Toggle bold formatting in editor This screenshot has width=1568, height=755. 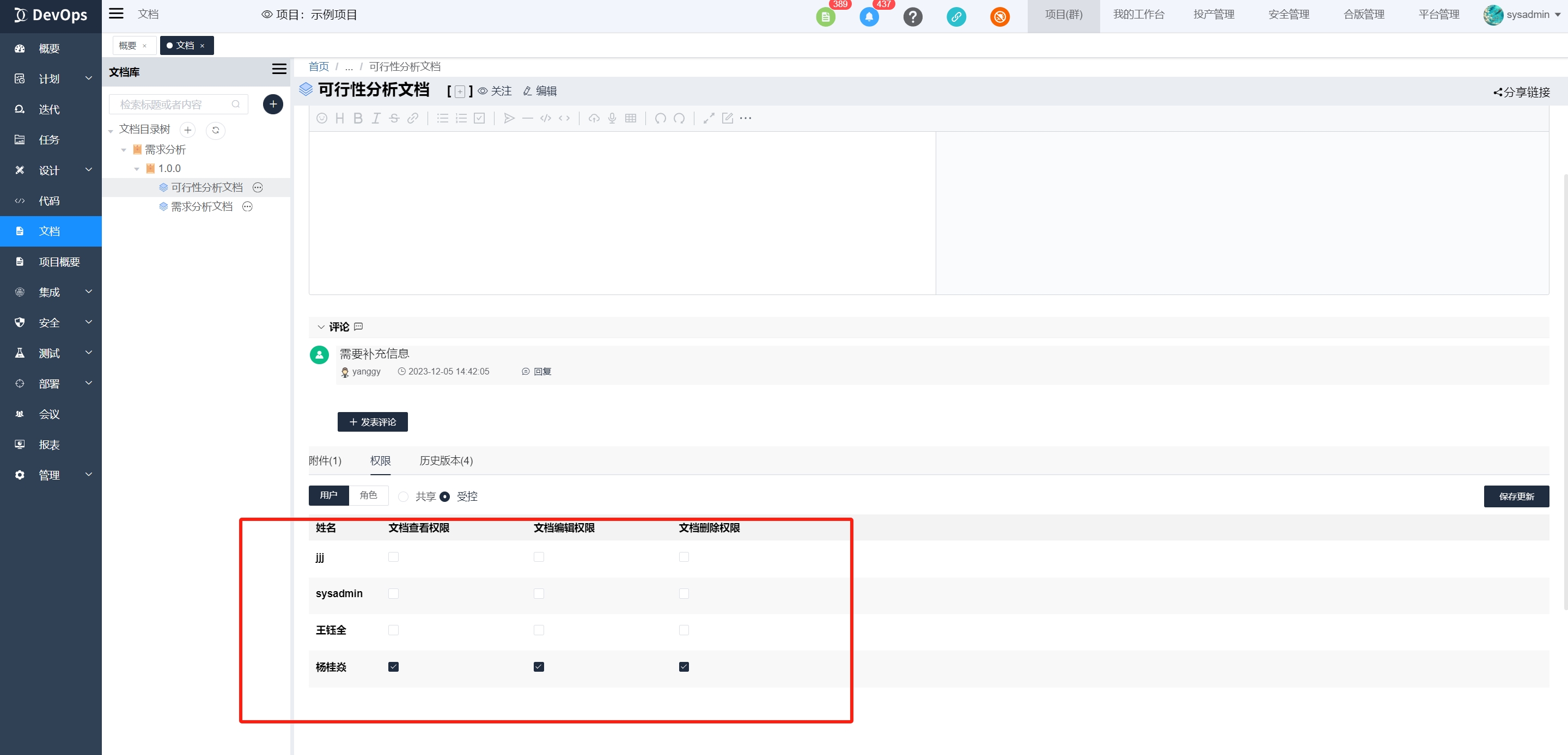tap(358, 118)
